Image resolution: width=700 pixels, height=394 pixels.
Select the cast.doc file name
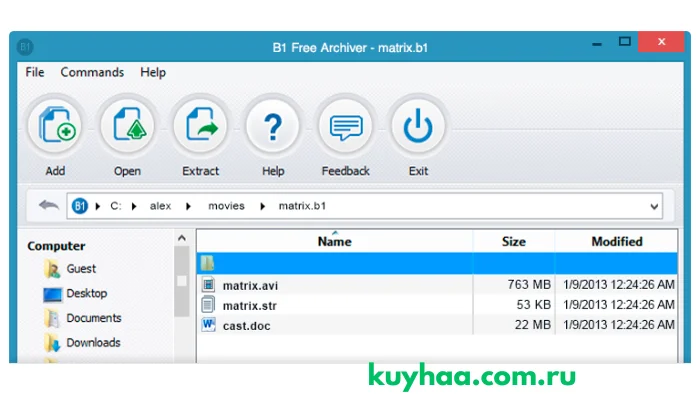click(x=246, y=326)
